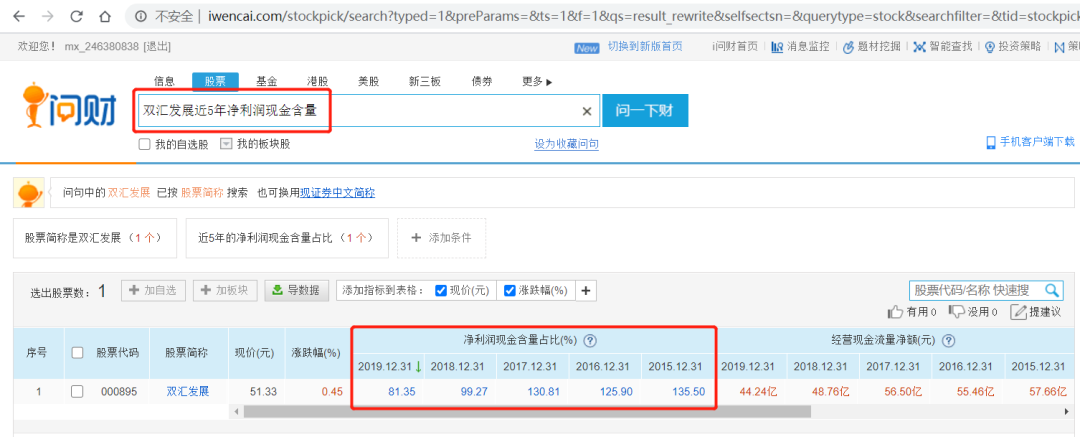Click green sort arrow on 2019.12.31 column
The height and width of the screenshot is (437, 1080).
click(x=418, y=366)
